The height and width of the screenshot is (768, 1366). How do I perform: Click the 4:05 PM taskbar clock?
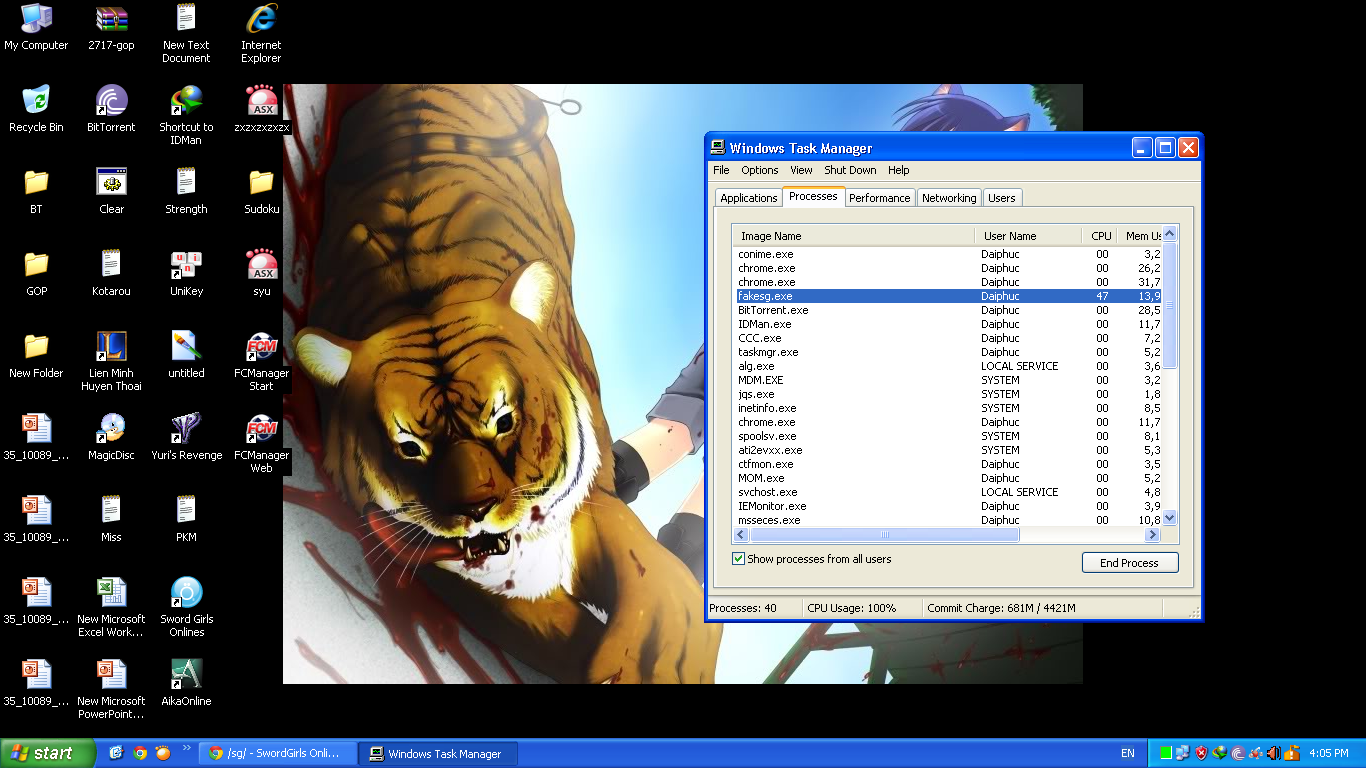pyautogui.click(x=1328, y=753)
